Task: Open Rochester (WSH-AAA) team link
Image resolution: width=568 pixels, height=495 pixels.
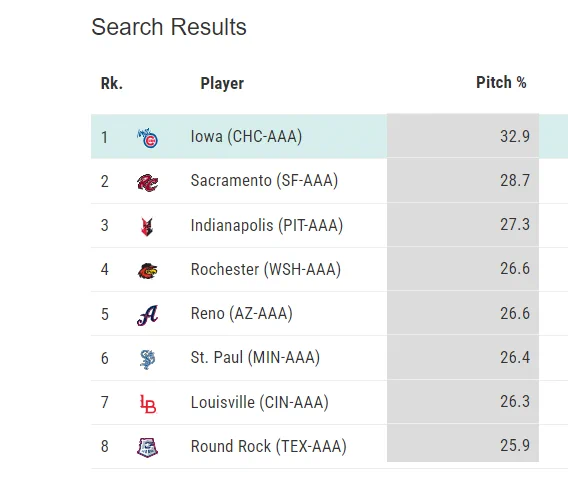Action: click(x=266, y=269)
